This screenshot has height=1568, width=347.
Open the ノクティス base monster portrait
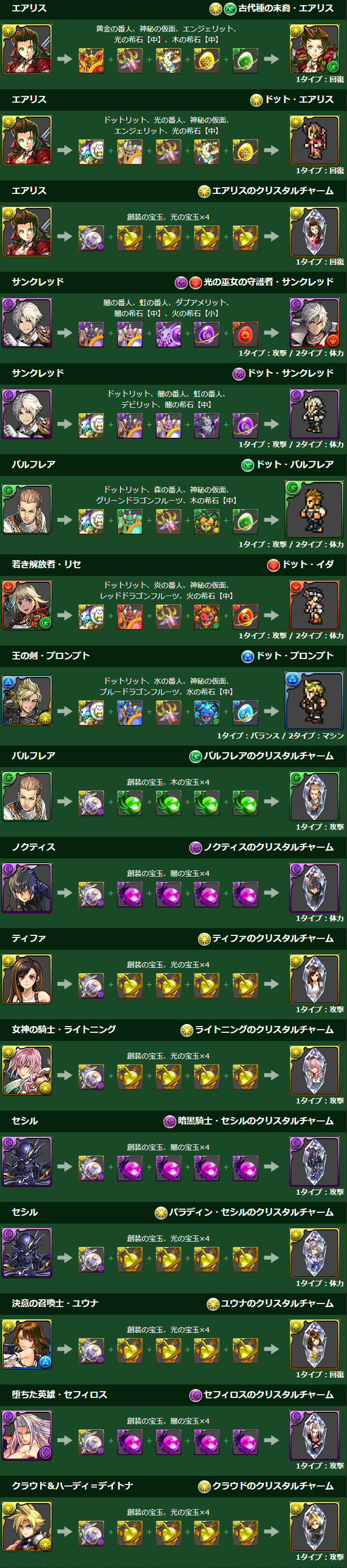[27, 887]
